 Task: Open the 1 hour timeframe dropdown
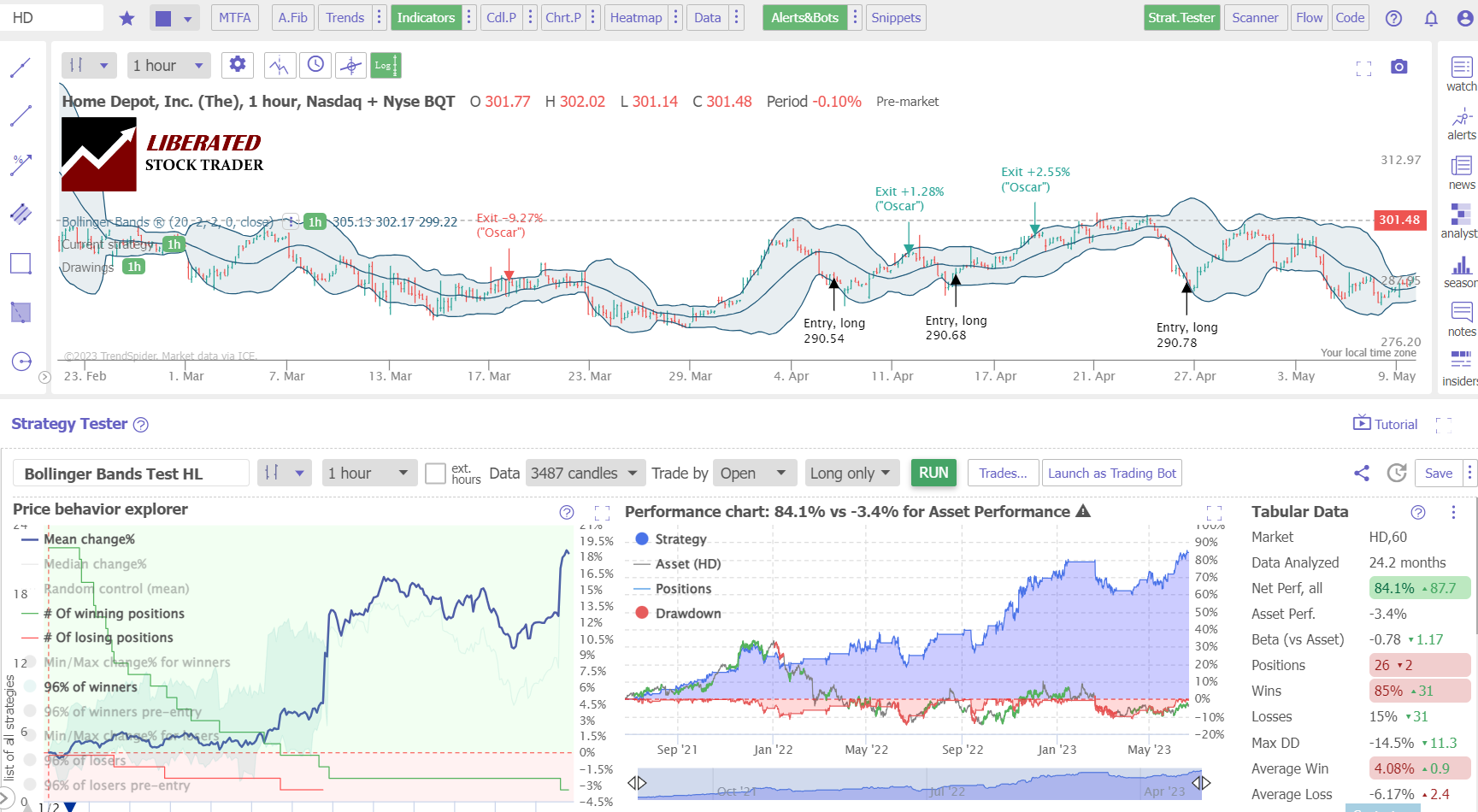tap(168, 65)
